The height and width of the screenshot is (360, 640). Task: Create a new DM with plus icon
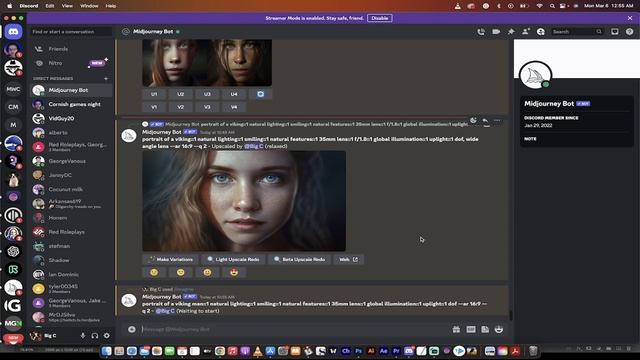(106, 78)
